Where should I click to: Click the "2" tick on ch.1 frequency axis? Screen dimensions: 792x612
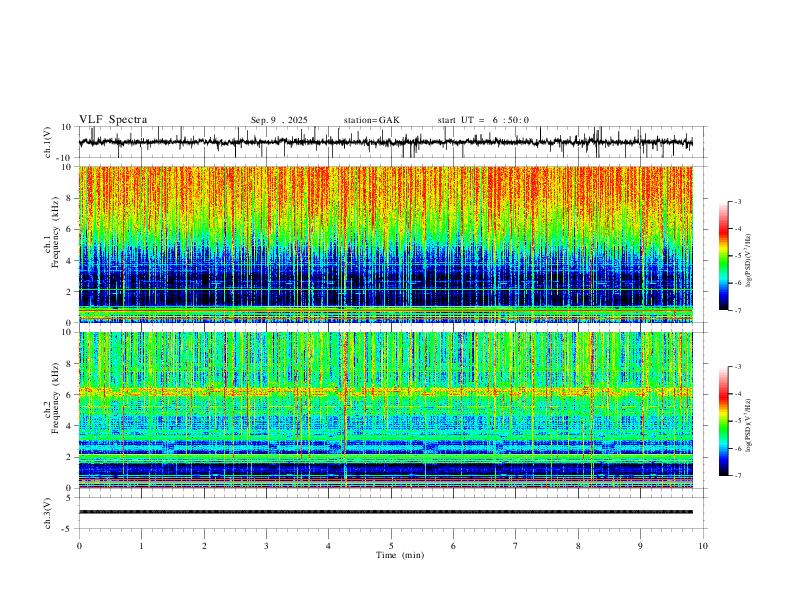point(70,291)
